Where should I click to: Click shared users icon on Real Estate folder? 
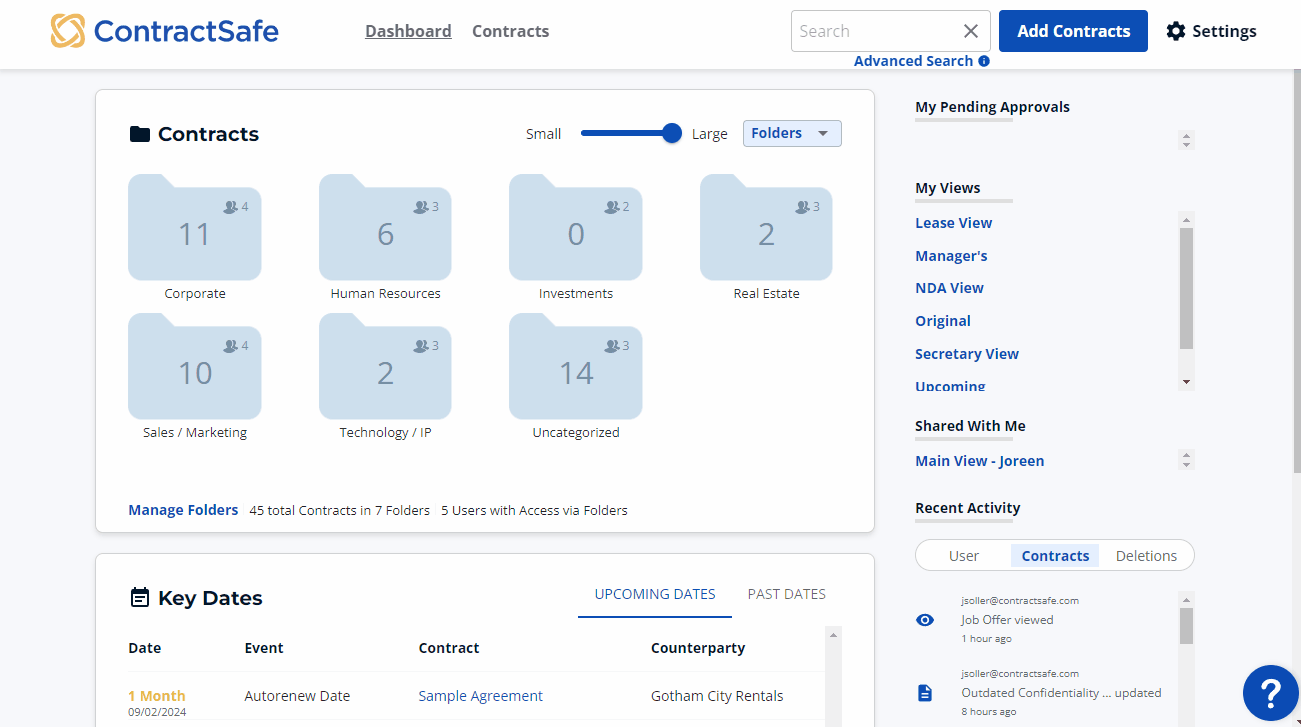coord(802,207)
